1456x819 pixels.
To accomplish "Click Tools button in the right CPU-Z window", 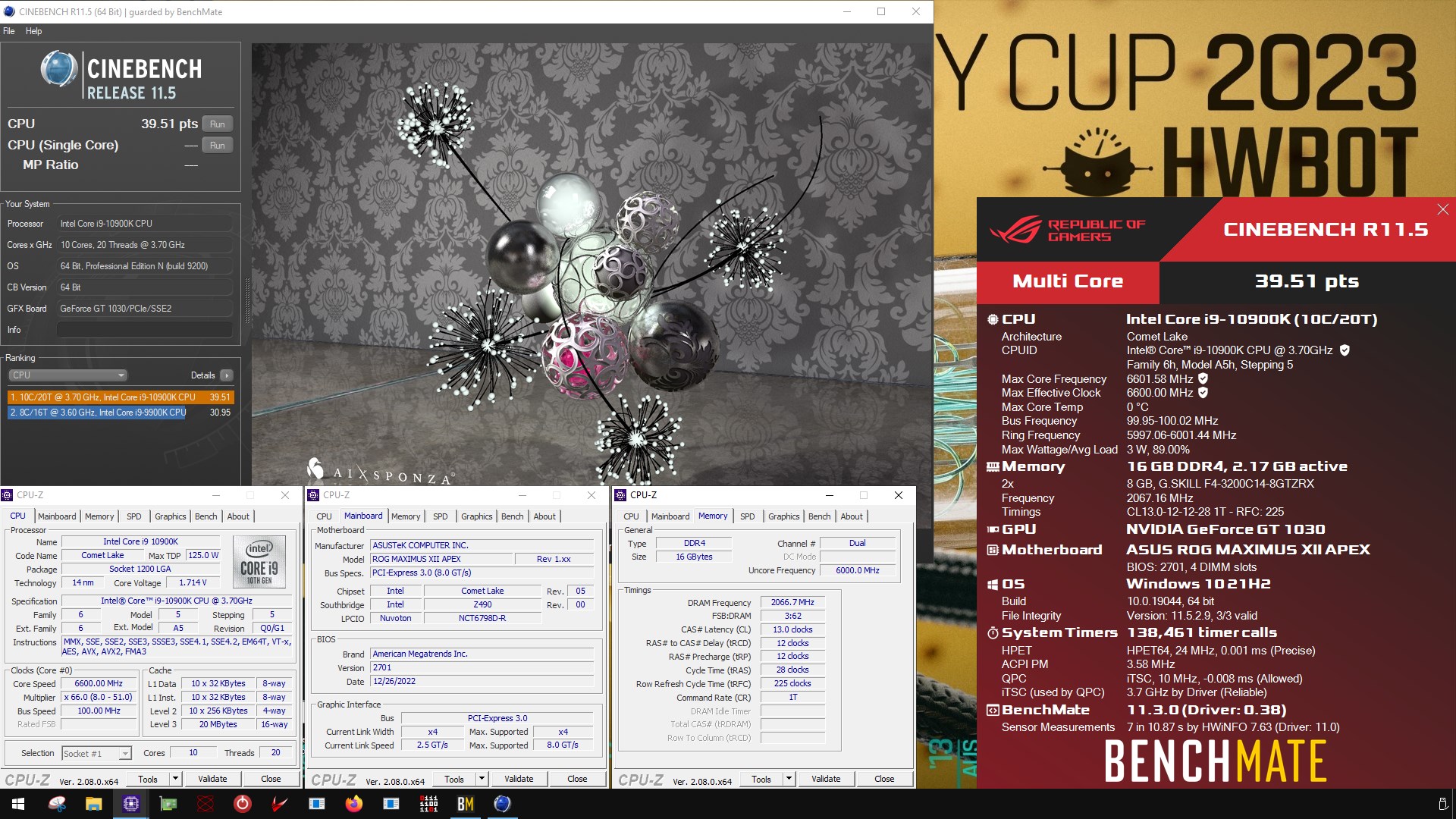I will pyautogui.click(x=761, y=779).
